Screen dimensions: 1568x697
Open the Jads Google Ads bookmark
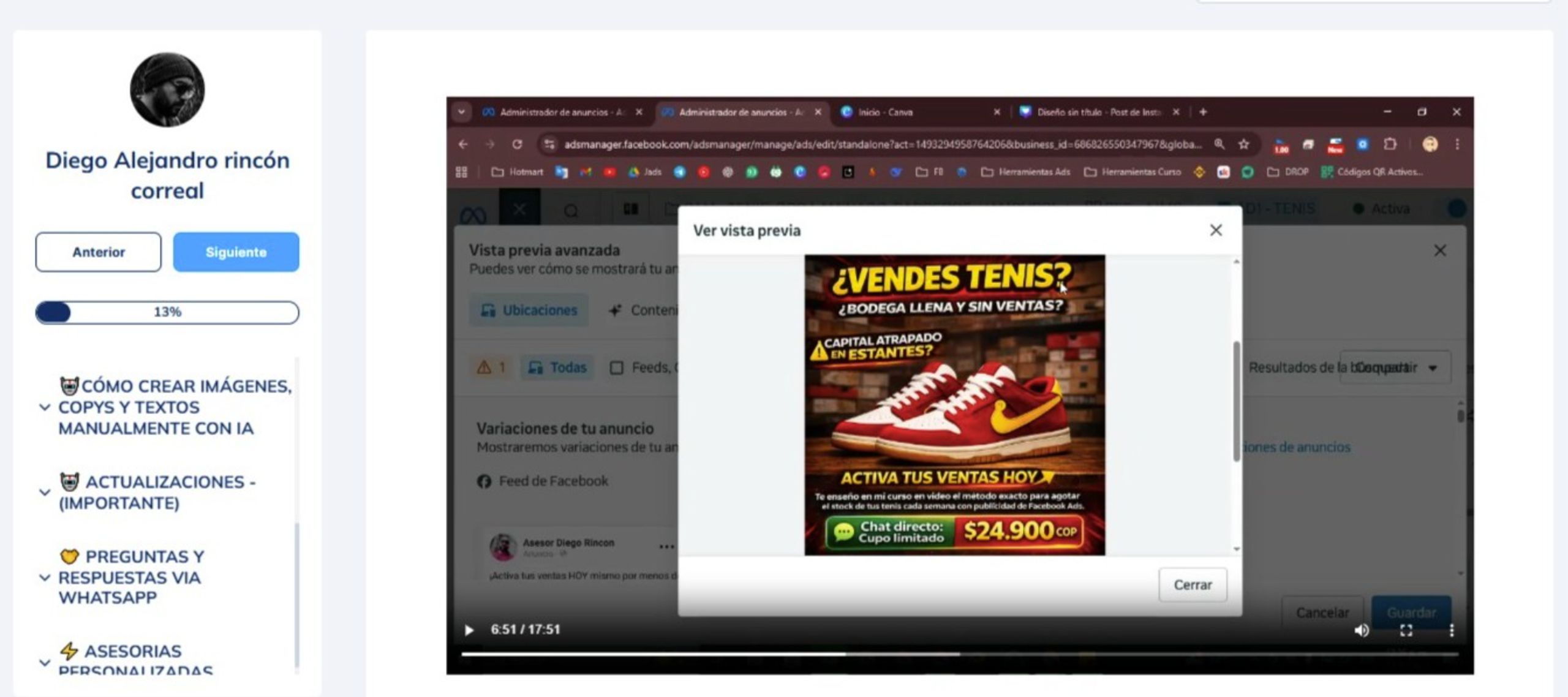pyautogui.click(x=645, y=172)
